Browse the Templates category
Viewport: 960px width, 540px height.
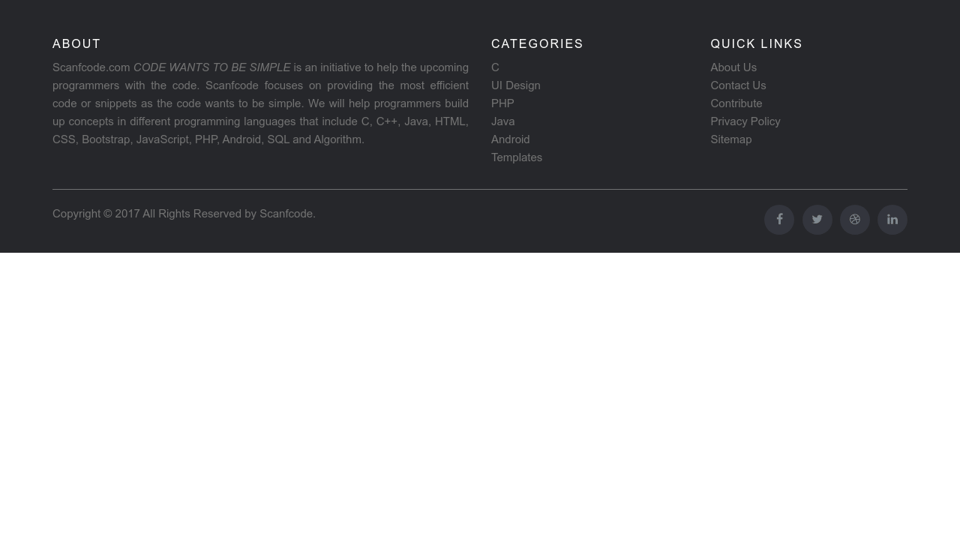[x=516, y=158]
